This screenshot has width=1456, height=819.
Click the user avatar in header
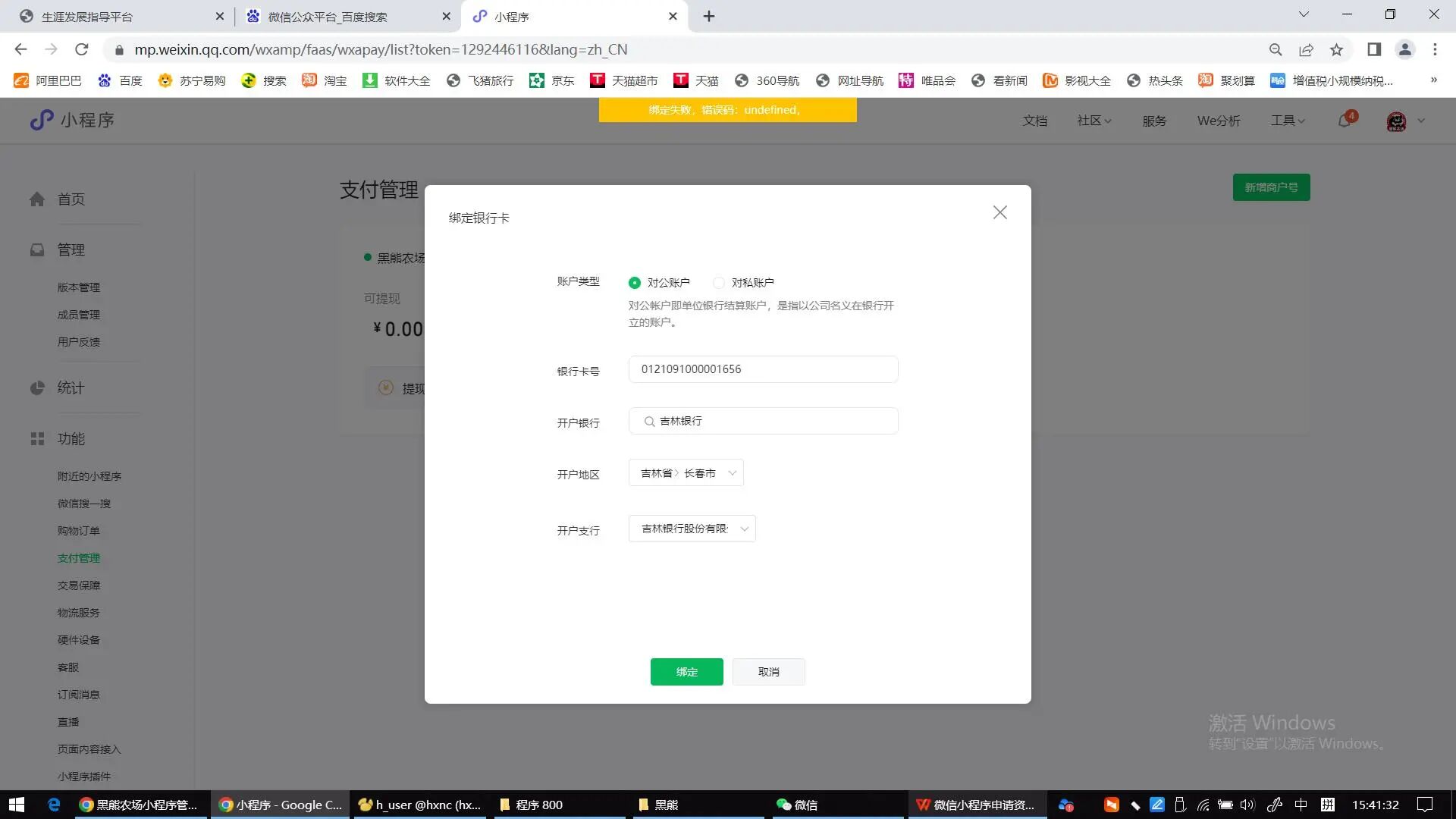point(1396,121)
